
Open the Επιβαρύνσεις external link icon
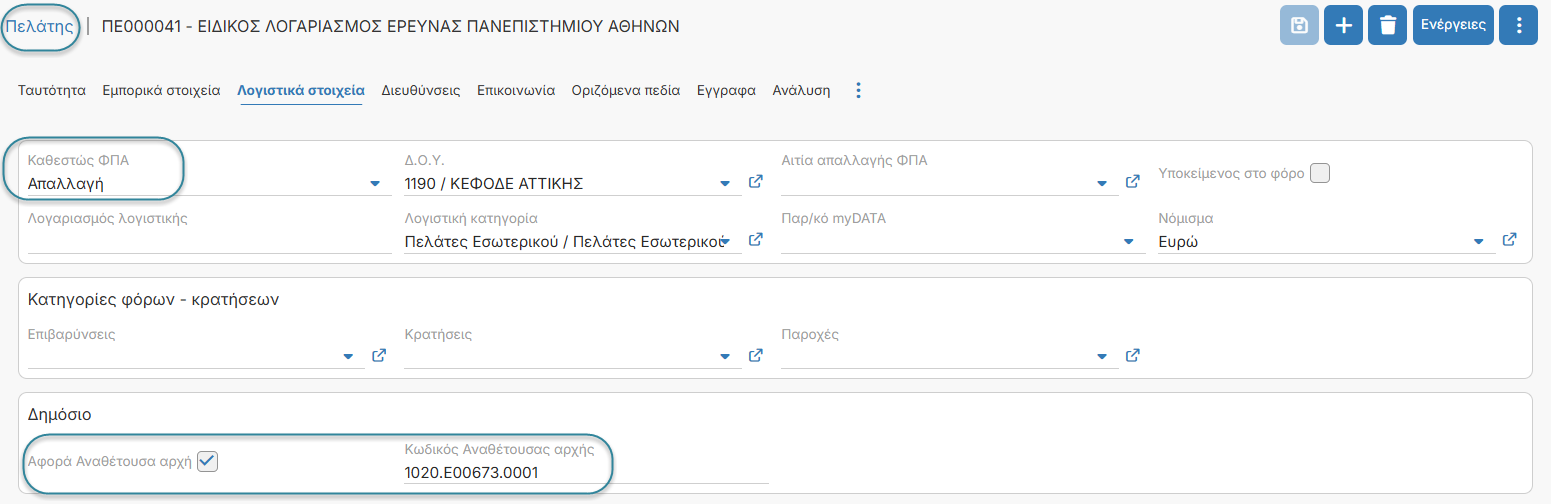pos(379,355)
